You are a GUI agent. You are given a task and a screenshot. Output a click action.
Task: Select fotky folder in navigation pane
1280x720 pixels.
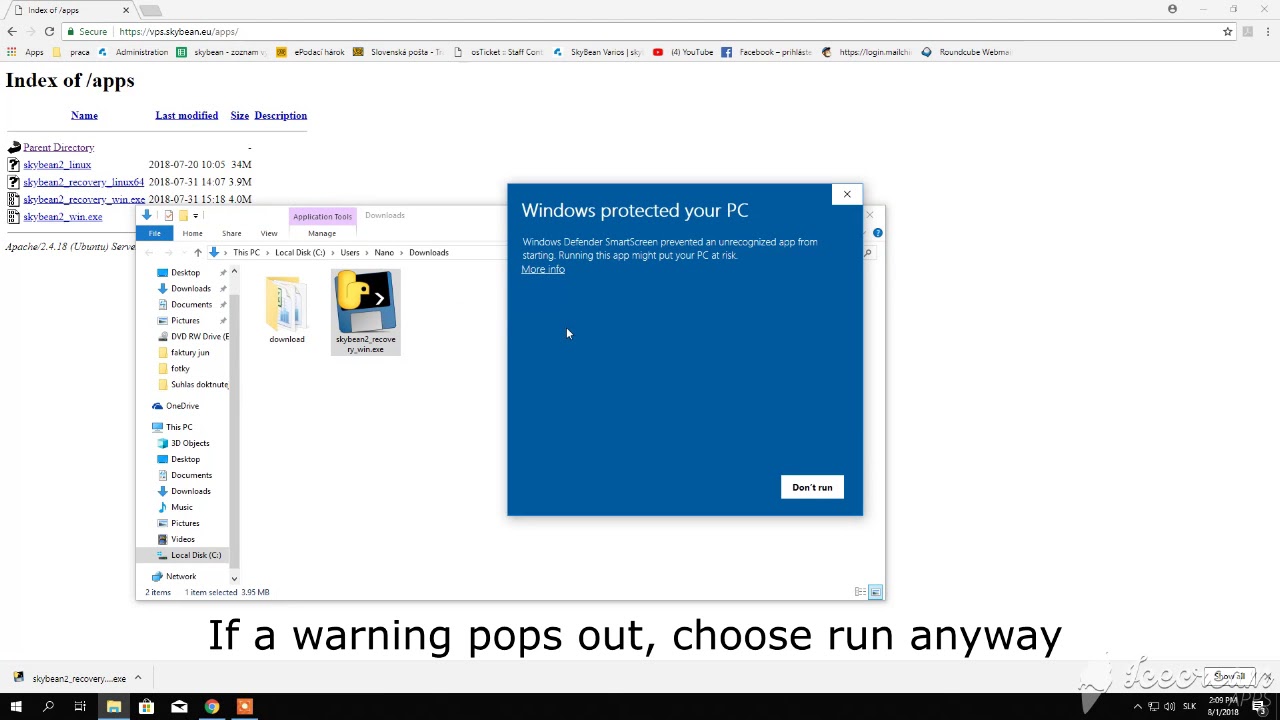pos(174,368)
